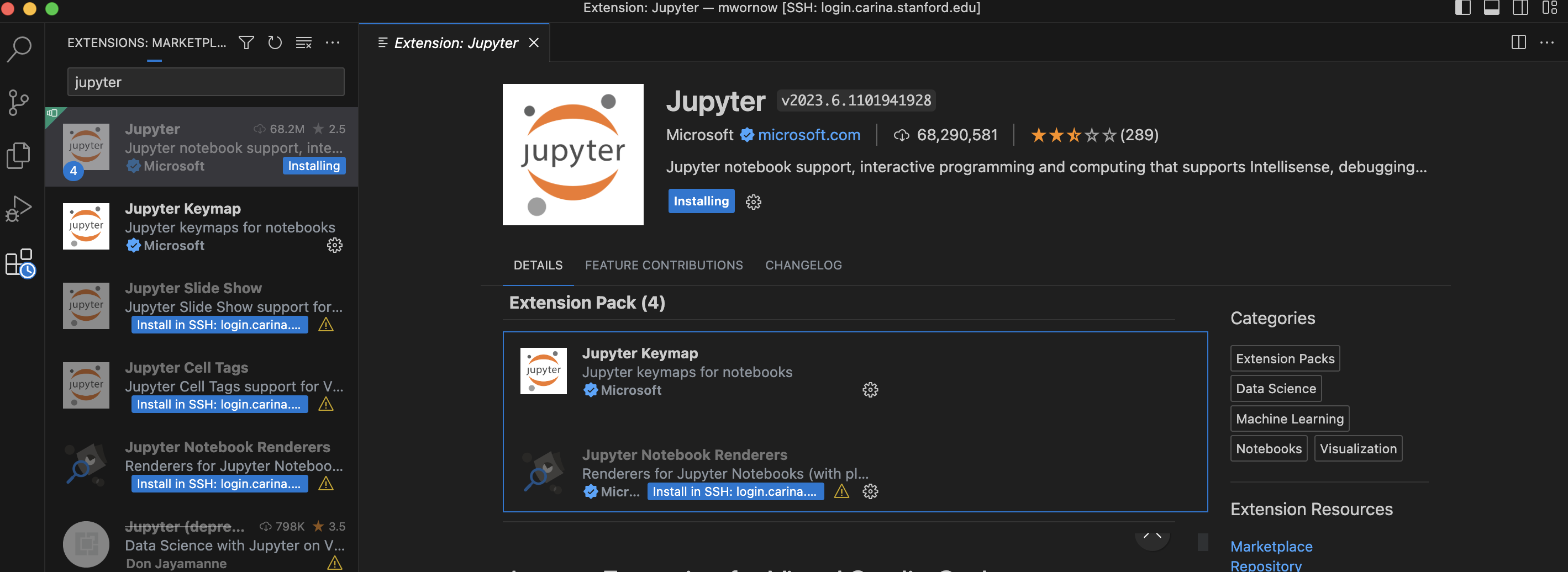The width and height of the screenshot is (1568, 572).
Task: Click the star rating (289)
Action: (1094, 135)
